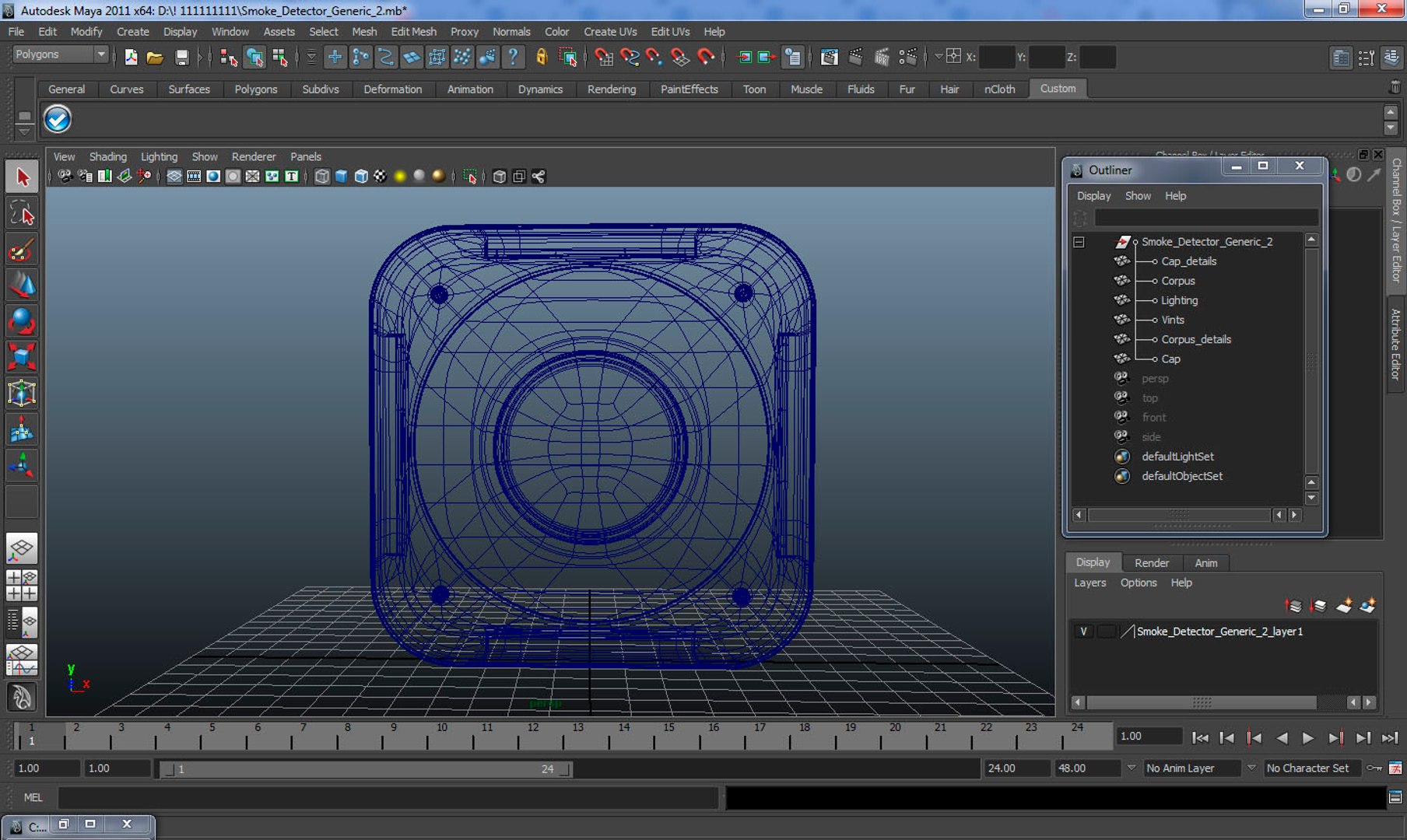Click the lock selection icon

click(x=542, y=57)
